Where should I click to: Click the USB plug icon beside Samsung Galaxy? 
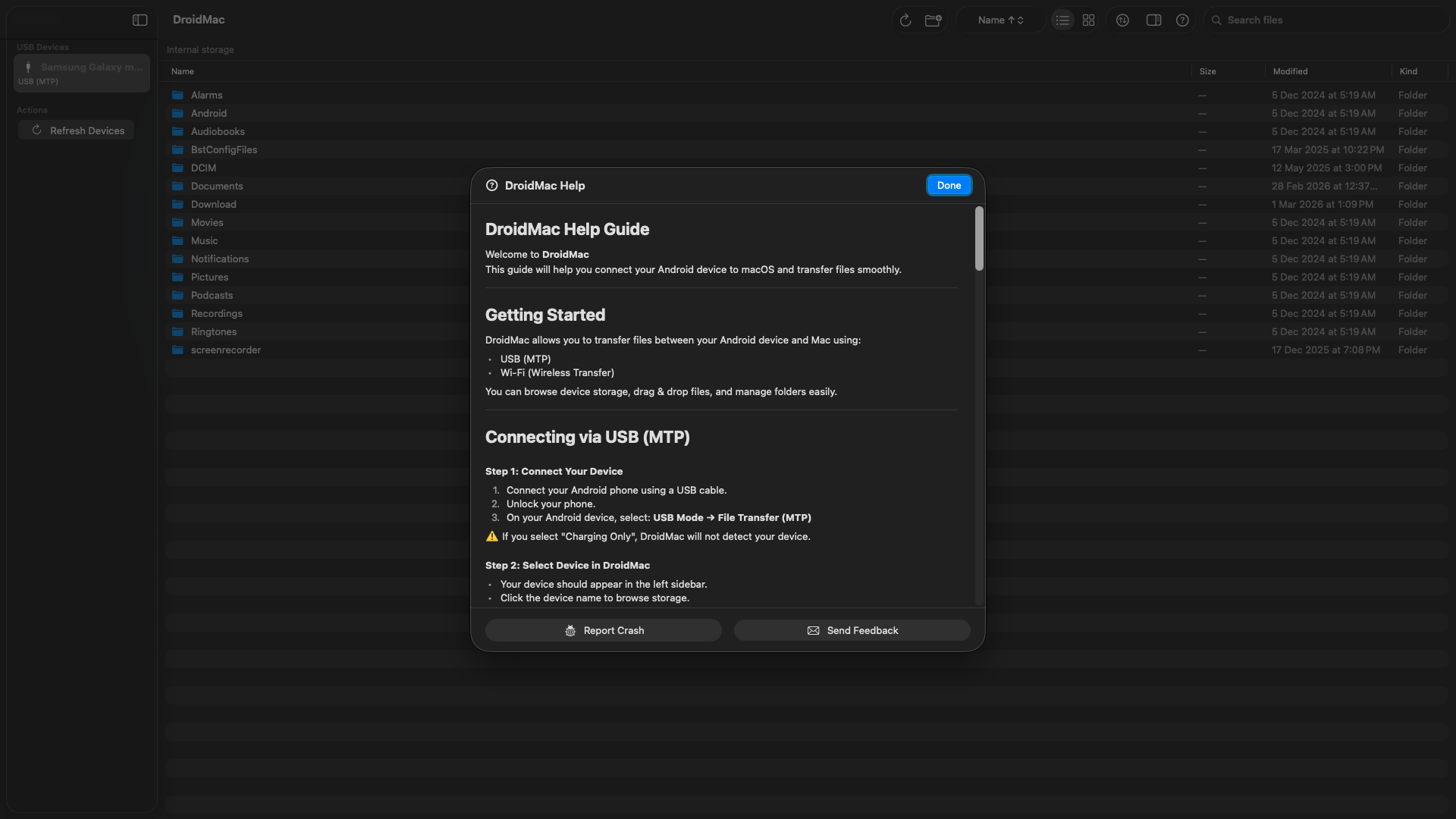pos(28,67)
